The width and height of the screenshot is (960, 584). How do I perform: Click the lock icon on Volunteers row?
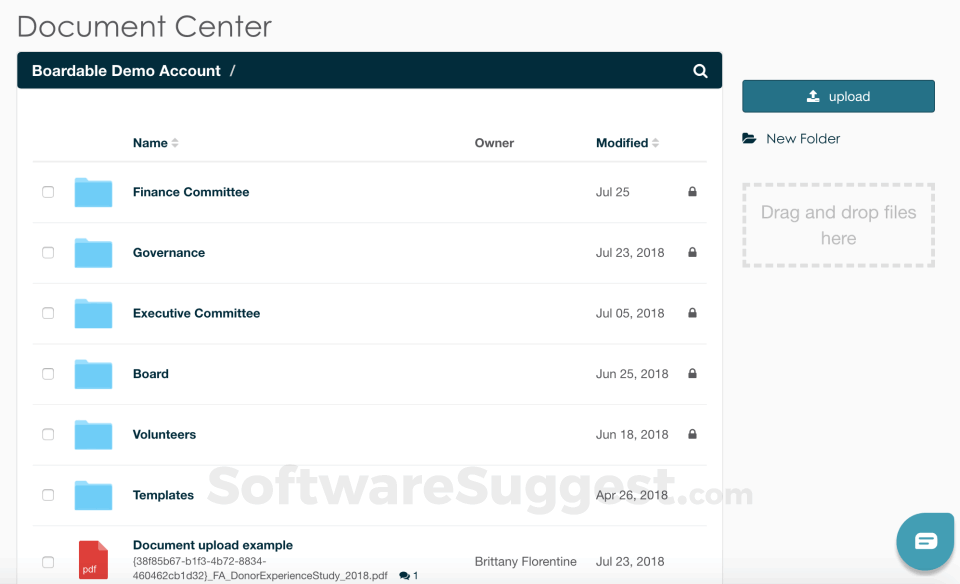pos(691,434)
